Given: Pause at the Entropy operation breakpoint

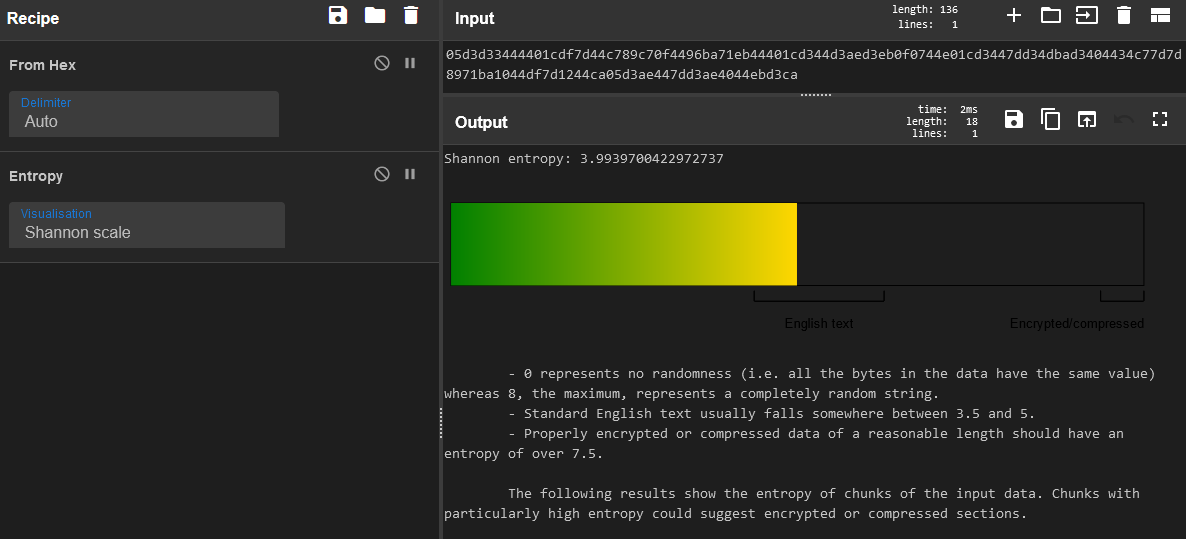Looking at the screenshot, I should (x=410, y=174).
